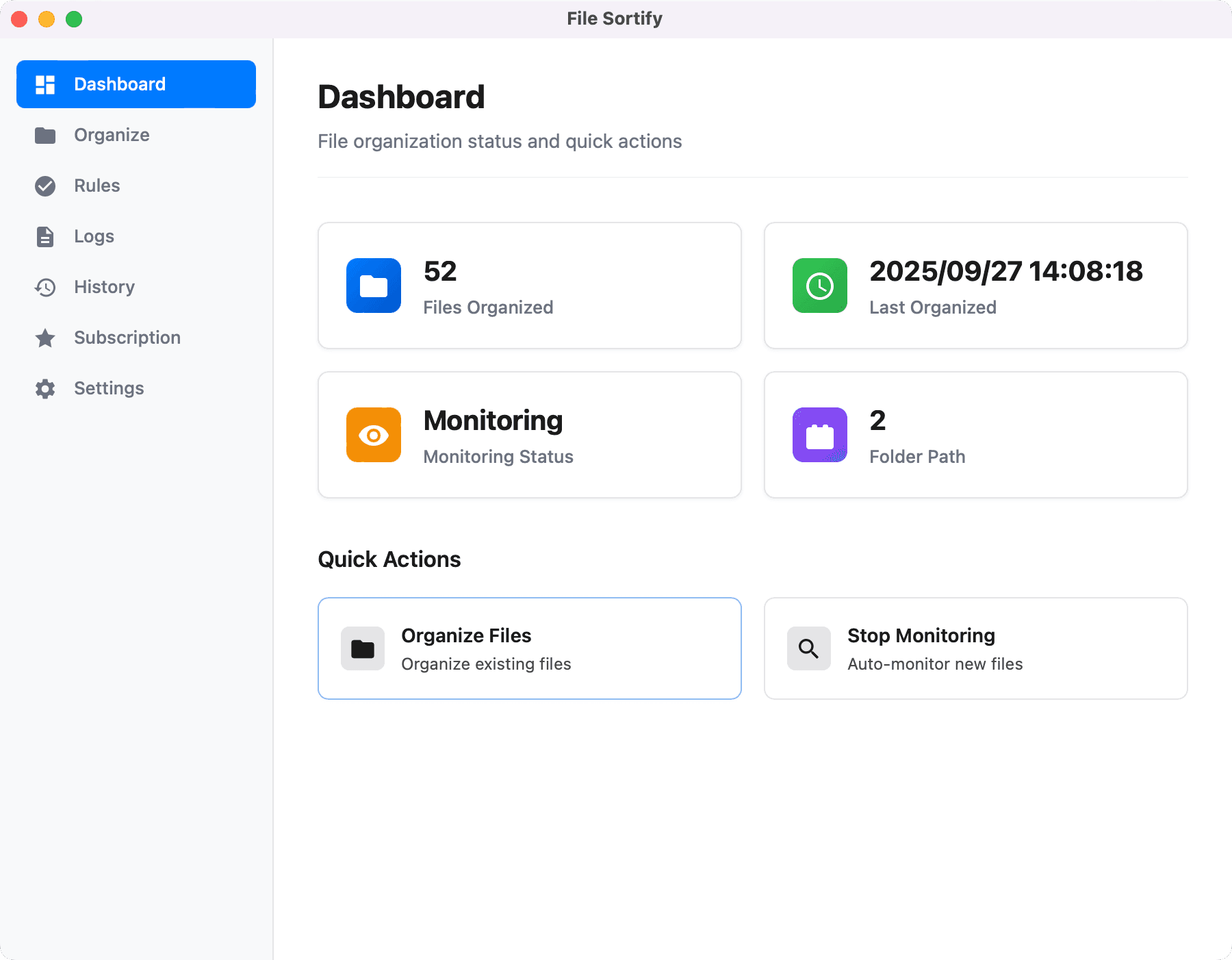Click the Logs document icon
This screenshot has width=1232, height=960.
tap(44, 236)
